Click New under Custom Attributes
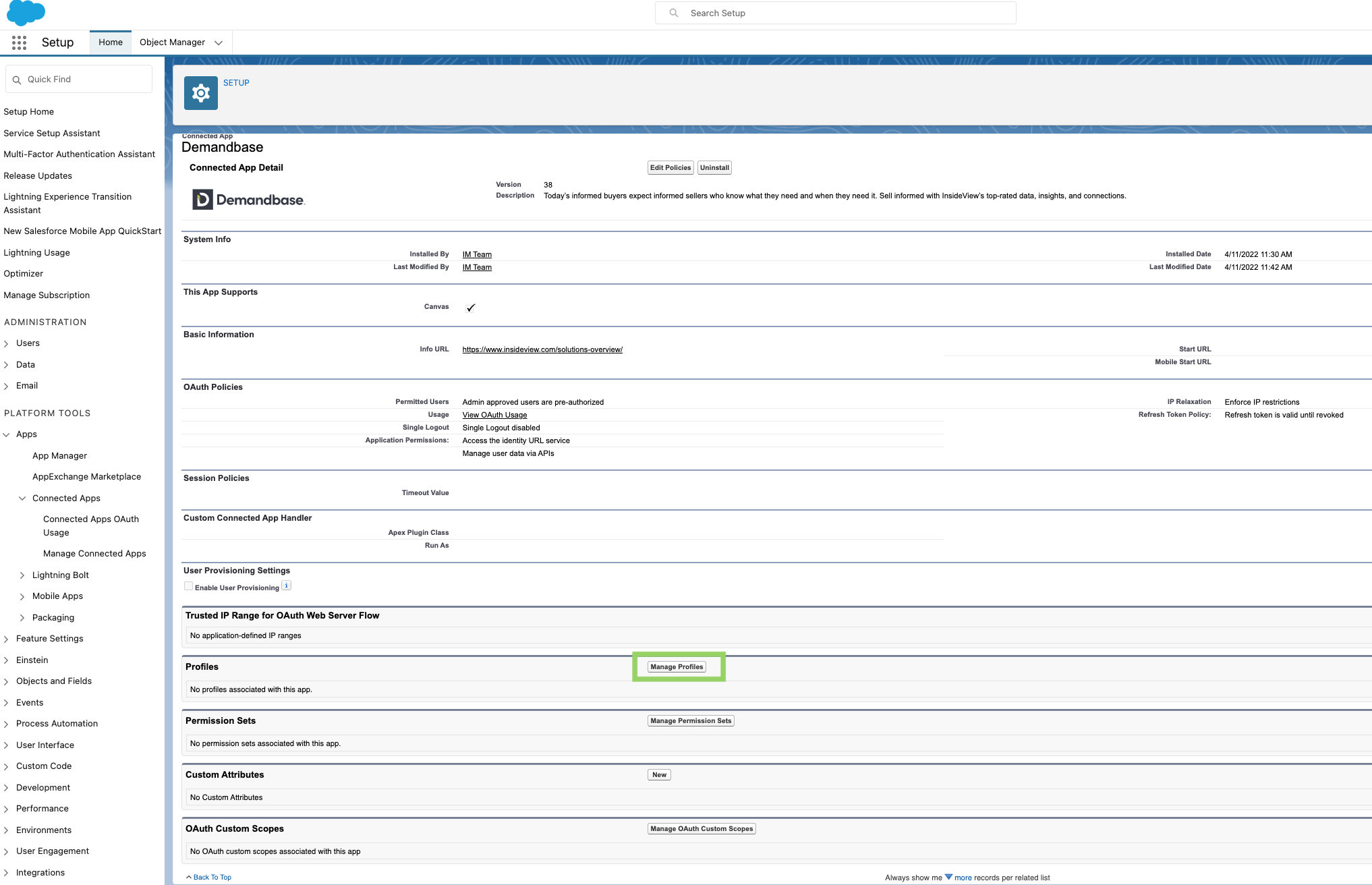This screenshot has height=885, width=1372. tap(659, 775)
